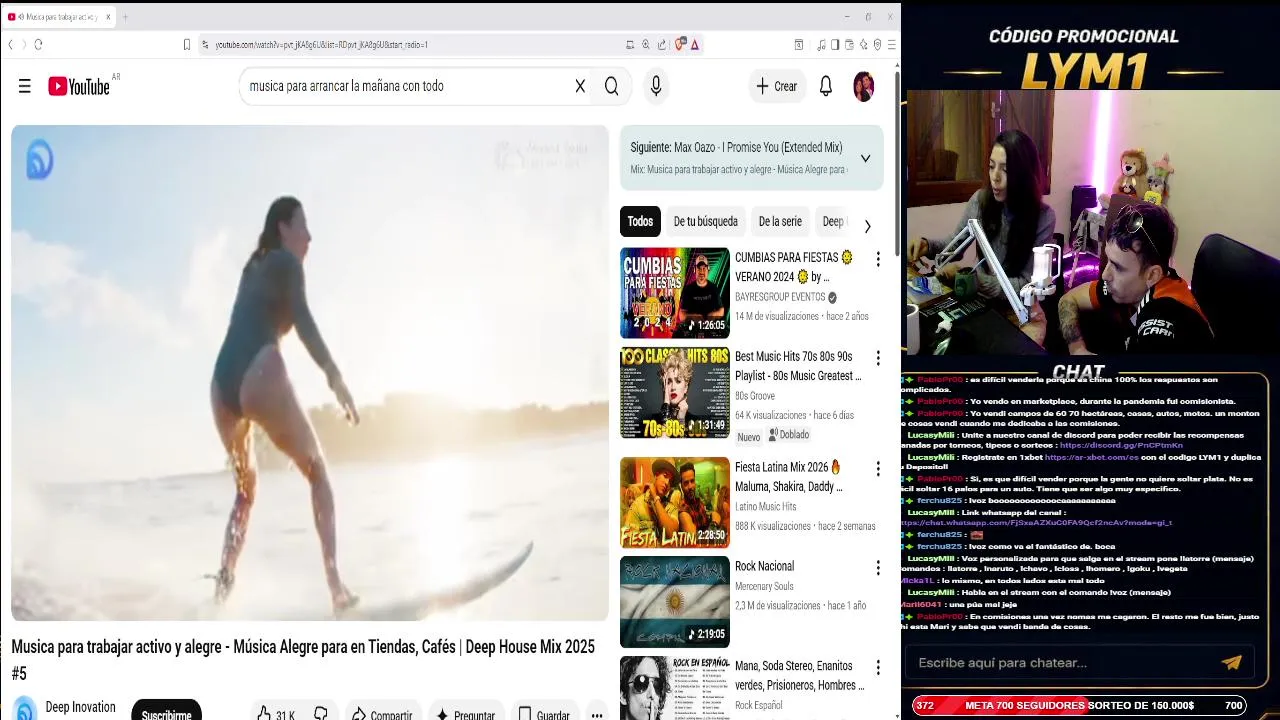Open the 70s 80s 90s hits thumbnail

pyautogui.click(x=675, y=392)
